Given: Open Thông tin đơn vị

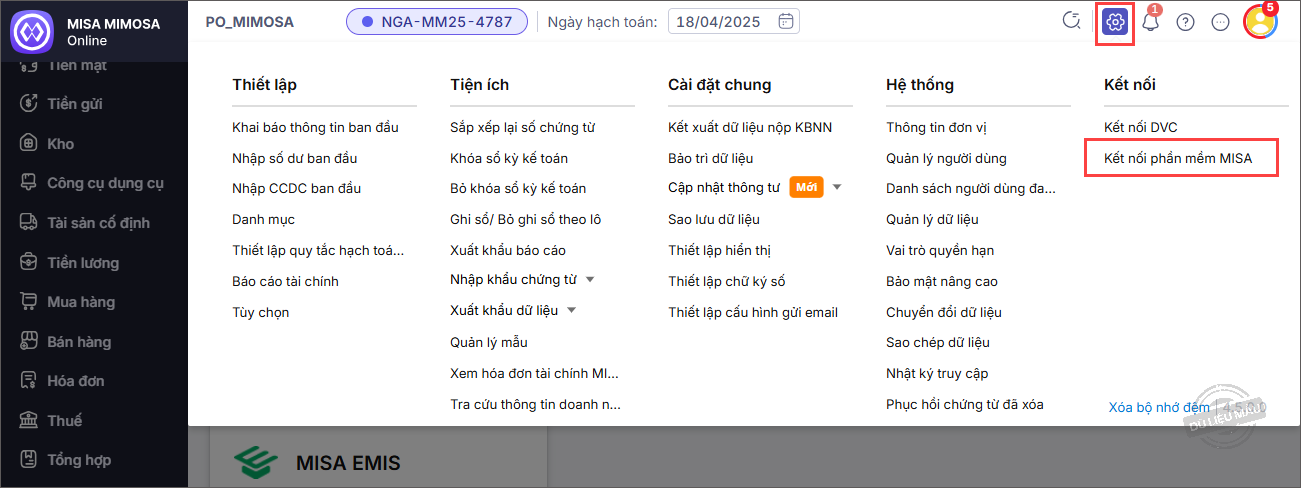Looking at the screenshot, I should coord(936,127).
